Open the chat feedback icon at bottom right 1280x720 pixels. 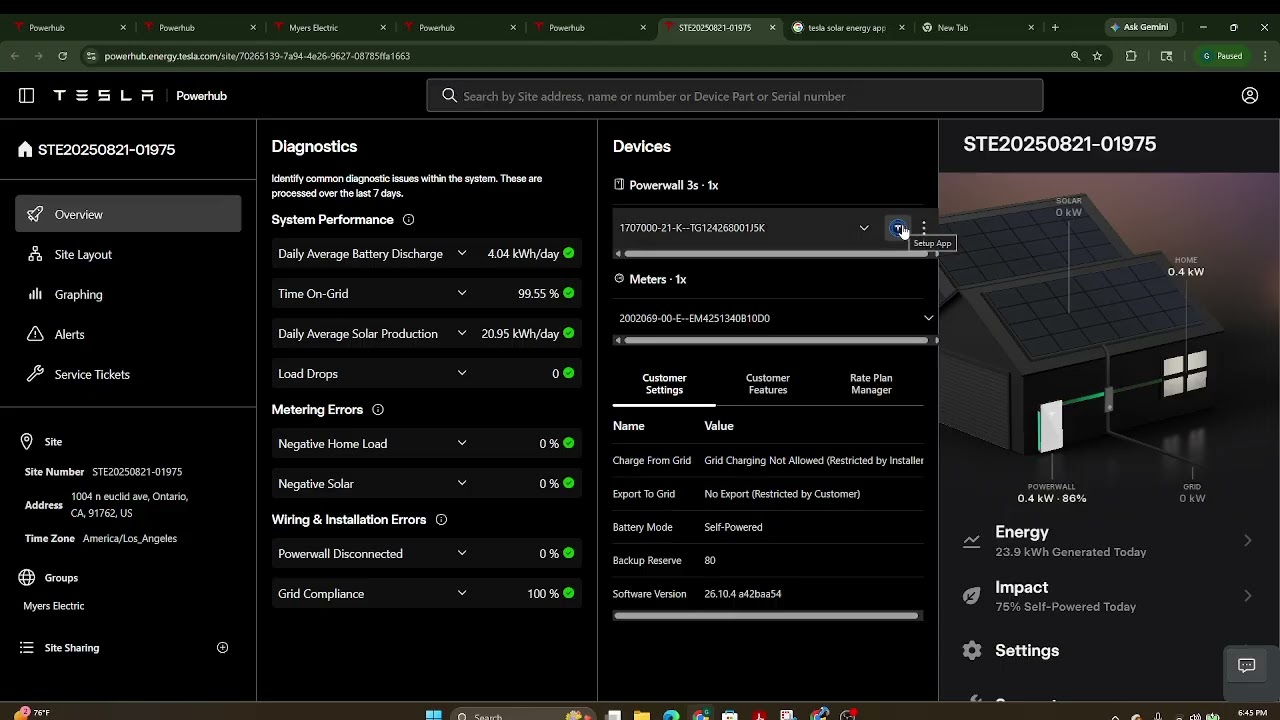[1246, 666]
